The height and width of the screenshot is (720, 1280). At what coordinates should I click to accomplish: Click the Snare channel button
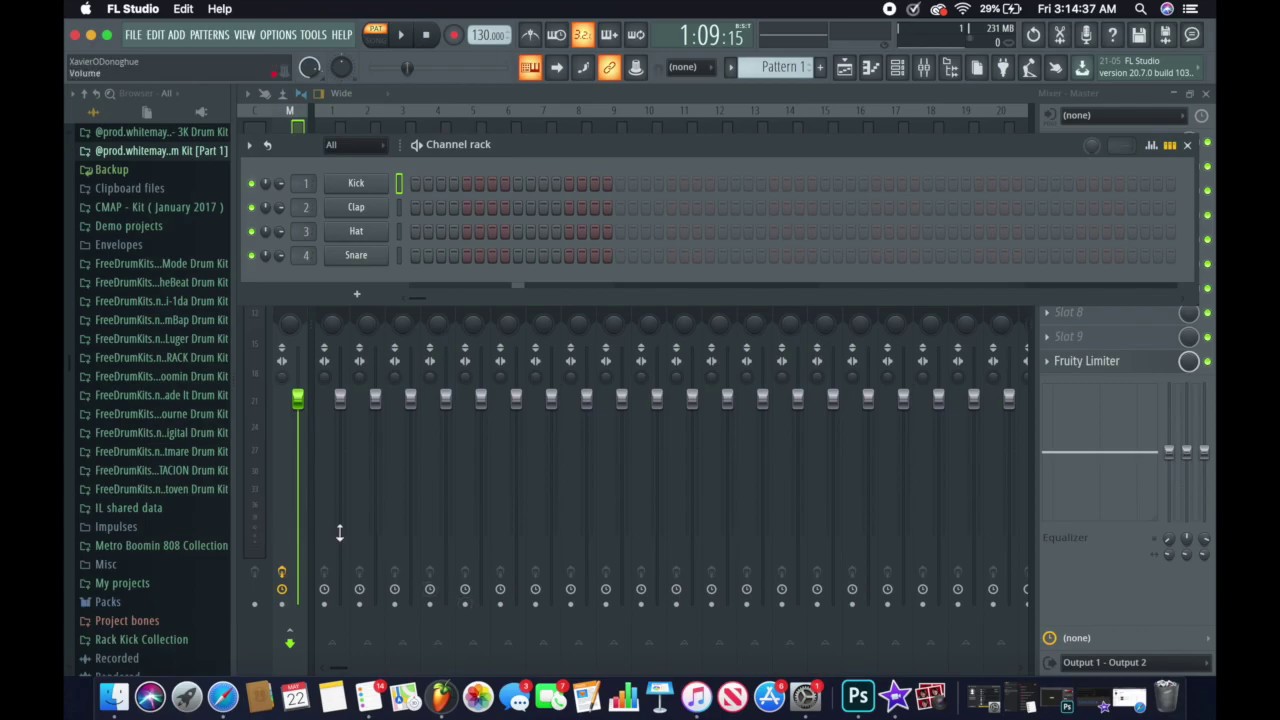pos(356,255)
